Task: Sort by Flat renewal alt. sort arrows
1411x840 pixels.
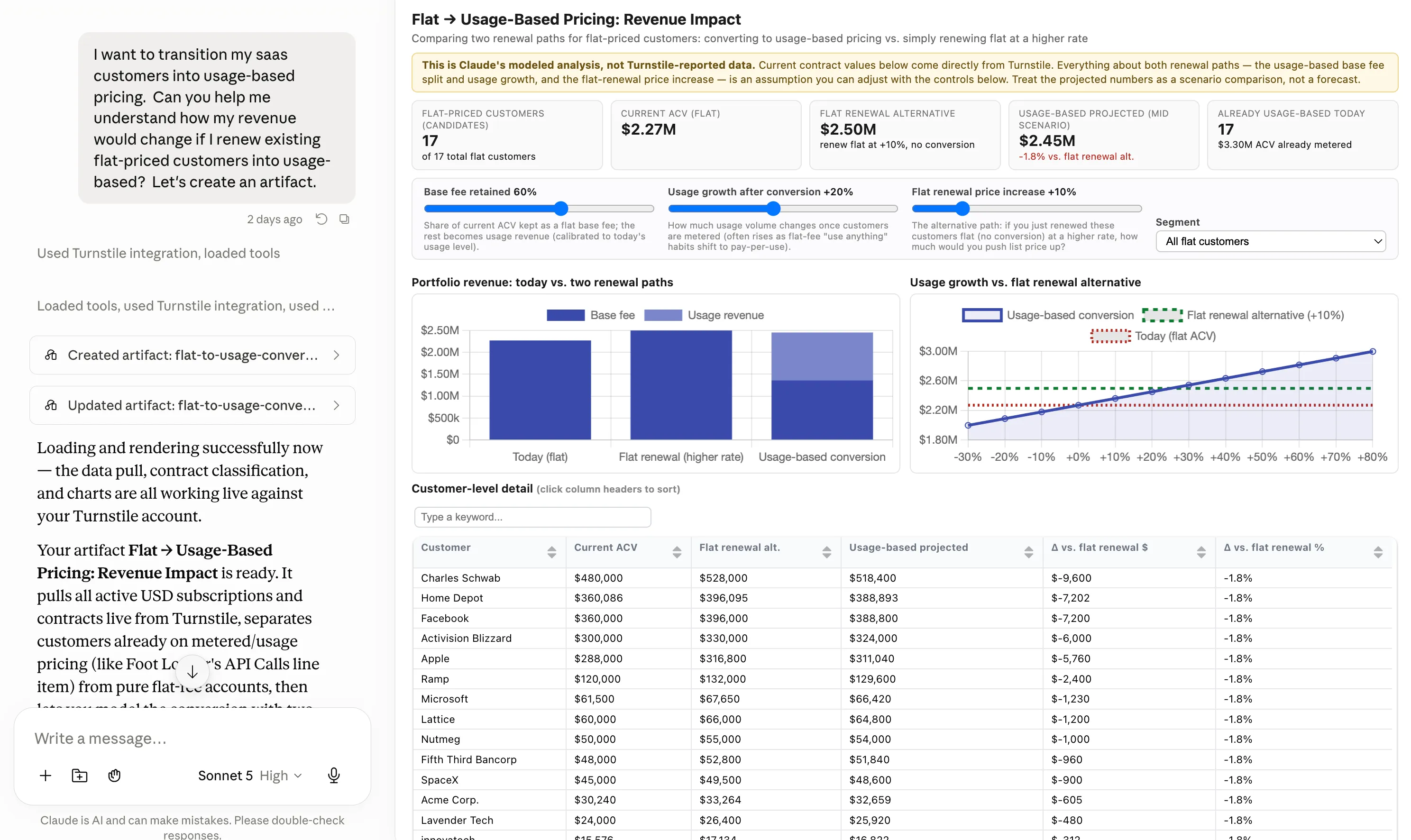Action: 827,552
